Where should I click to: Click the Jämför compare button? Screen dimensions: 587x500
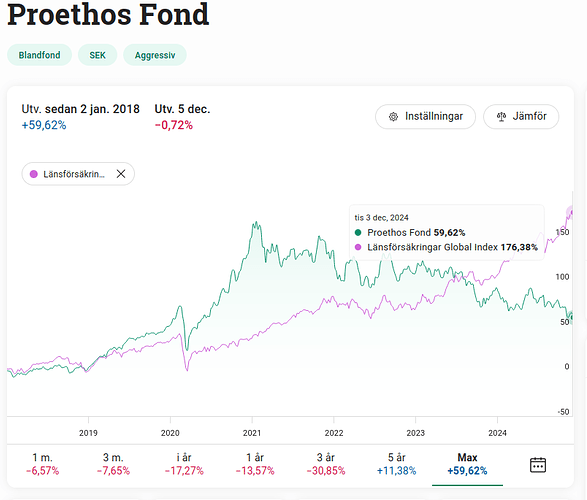click(521, 116)
